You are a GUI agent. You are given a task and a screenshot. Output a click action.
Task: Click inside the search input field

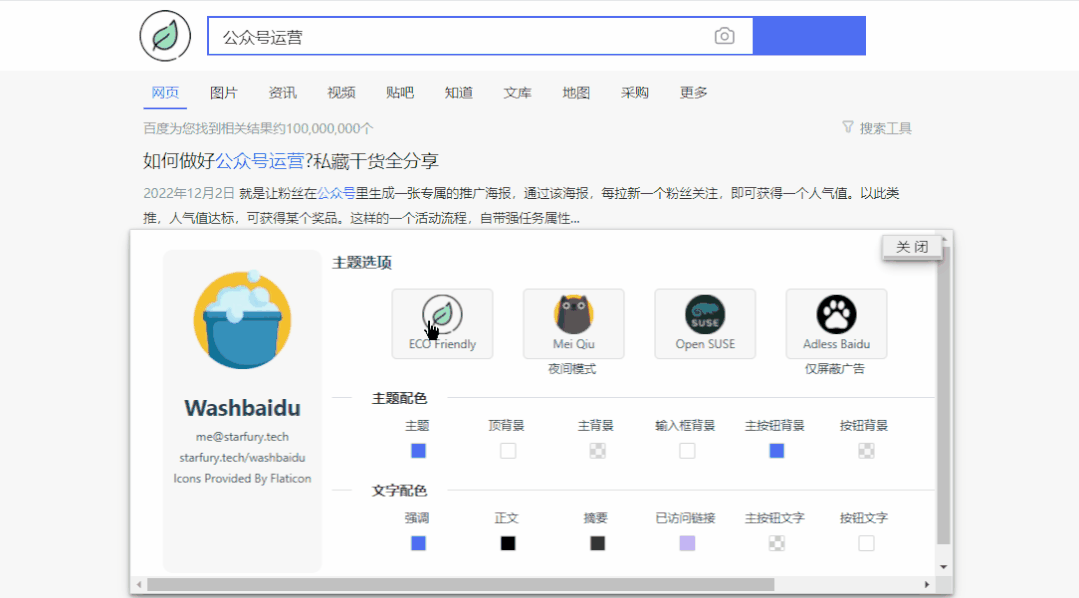click(450, 35)
